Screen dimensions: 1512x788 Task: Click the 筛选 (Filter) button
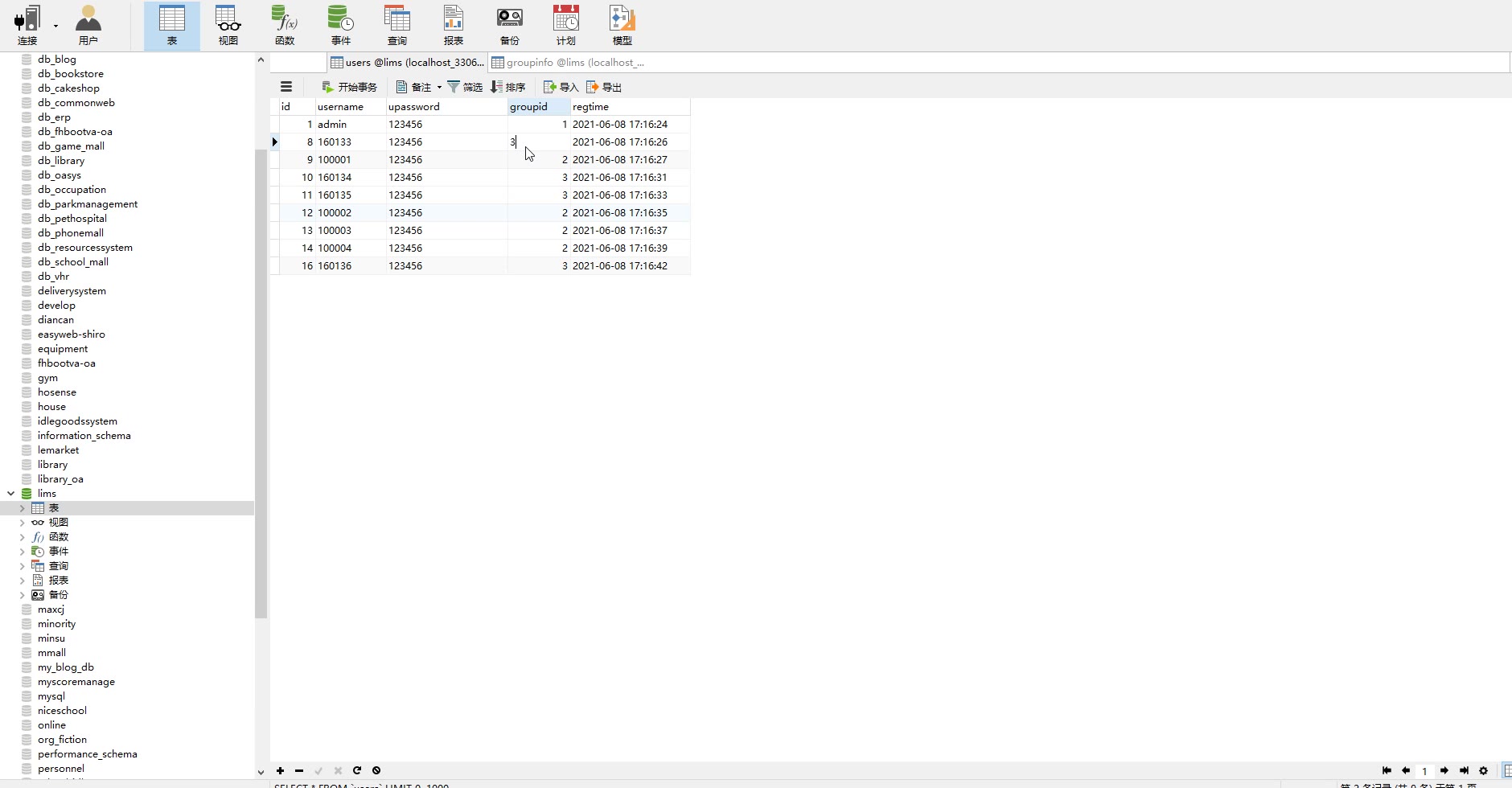click(465, 87)
